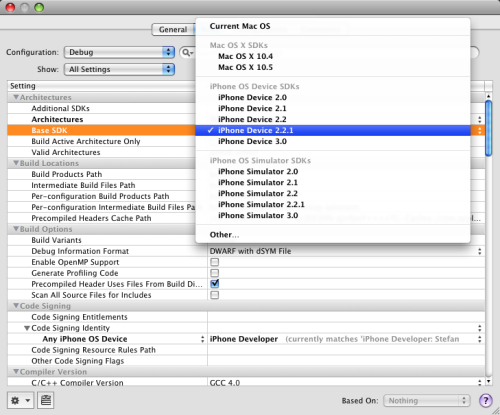Click the search magnifier icon
The image size is (500, 415).
coord(187,52)
